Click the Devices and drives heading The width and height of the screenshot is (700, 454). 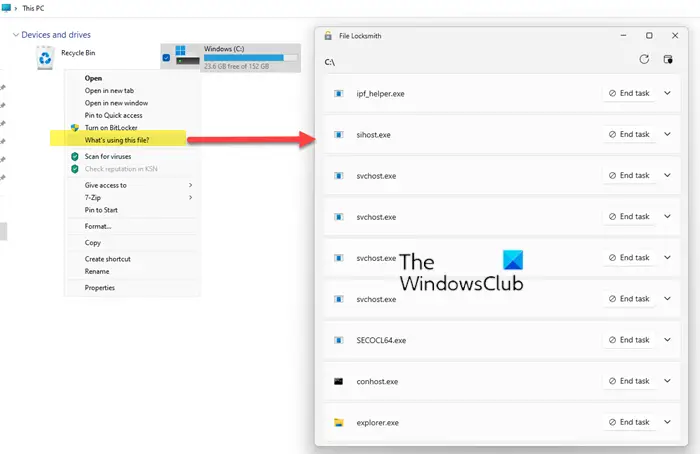coord(56,35)
